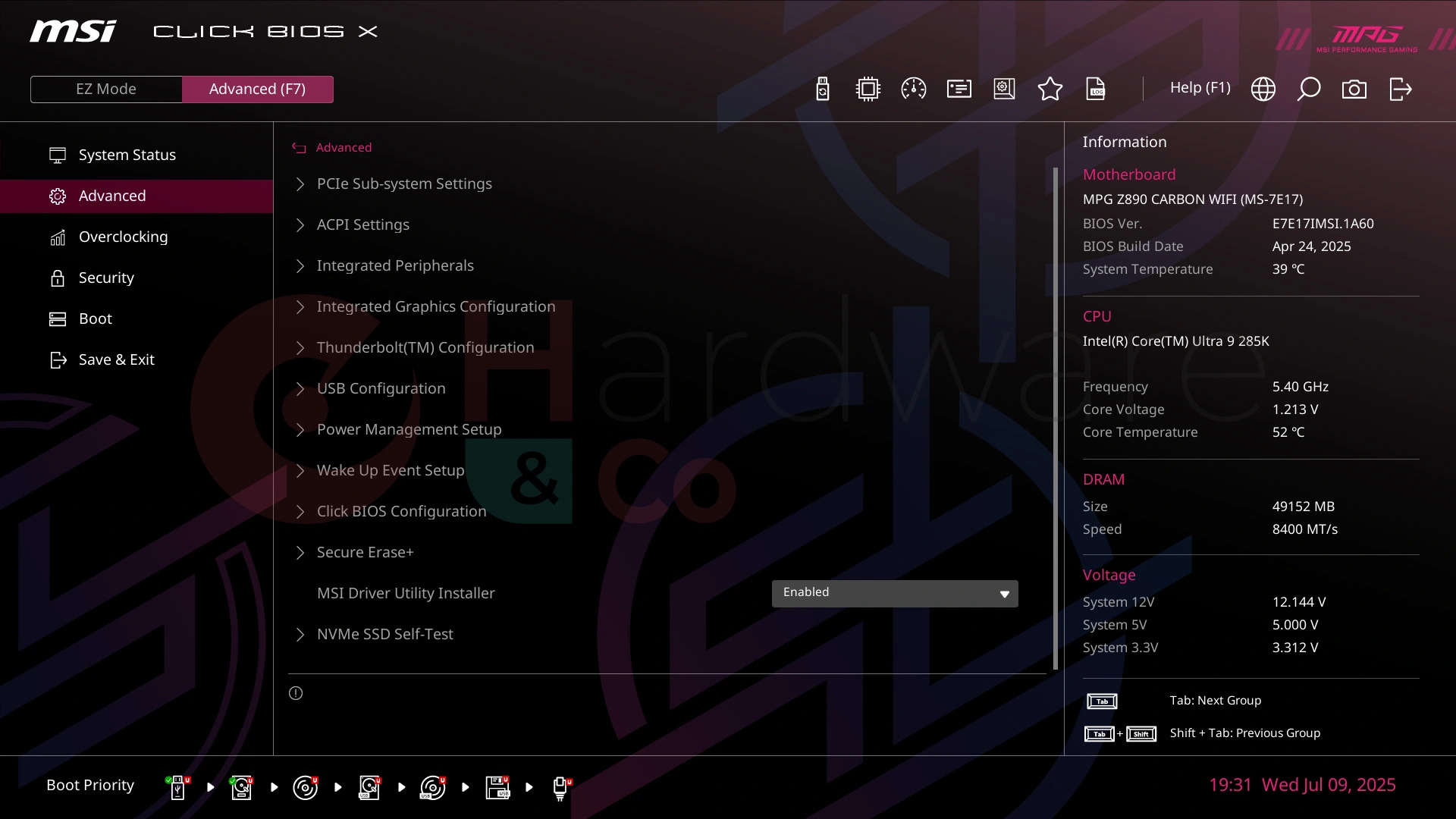The image size is (1456, 819).
Task: Open System Status in sidebar
Action: [136, 155]
